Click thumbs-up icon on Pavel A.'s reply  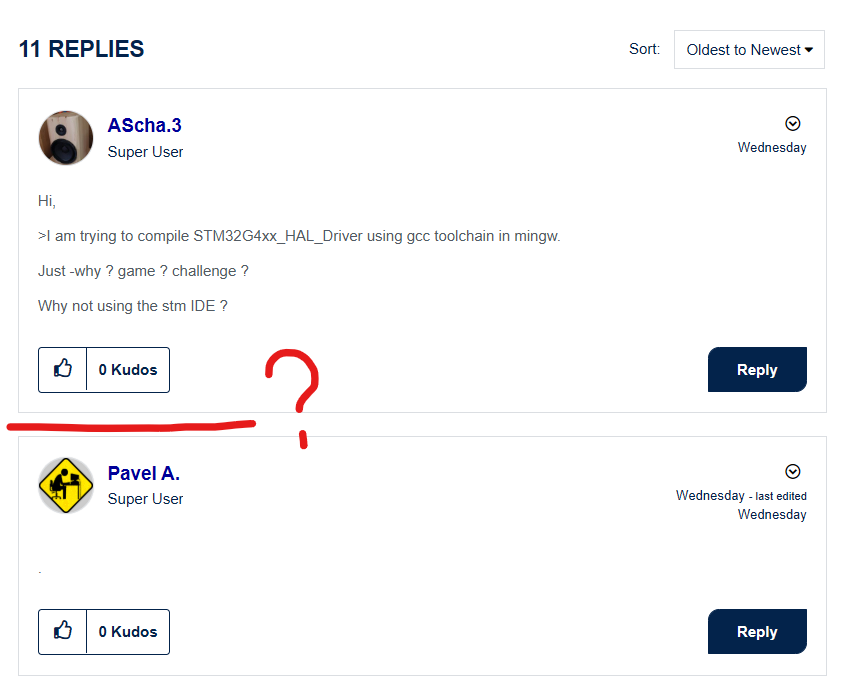click(63, 631)
